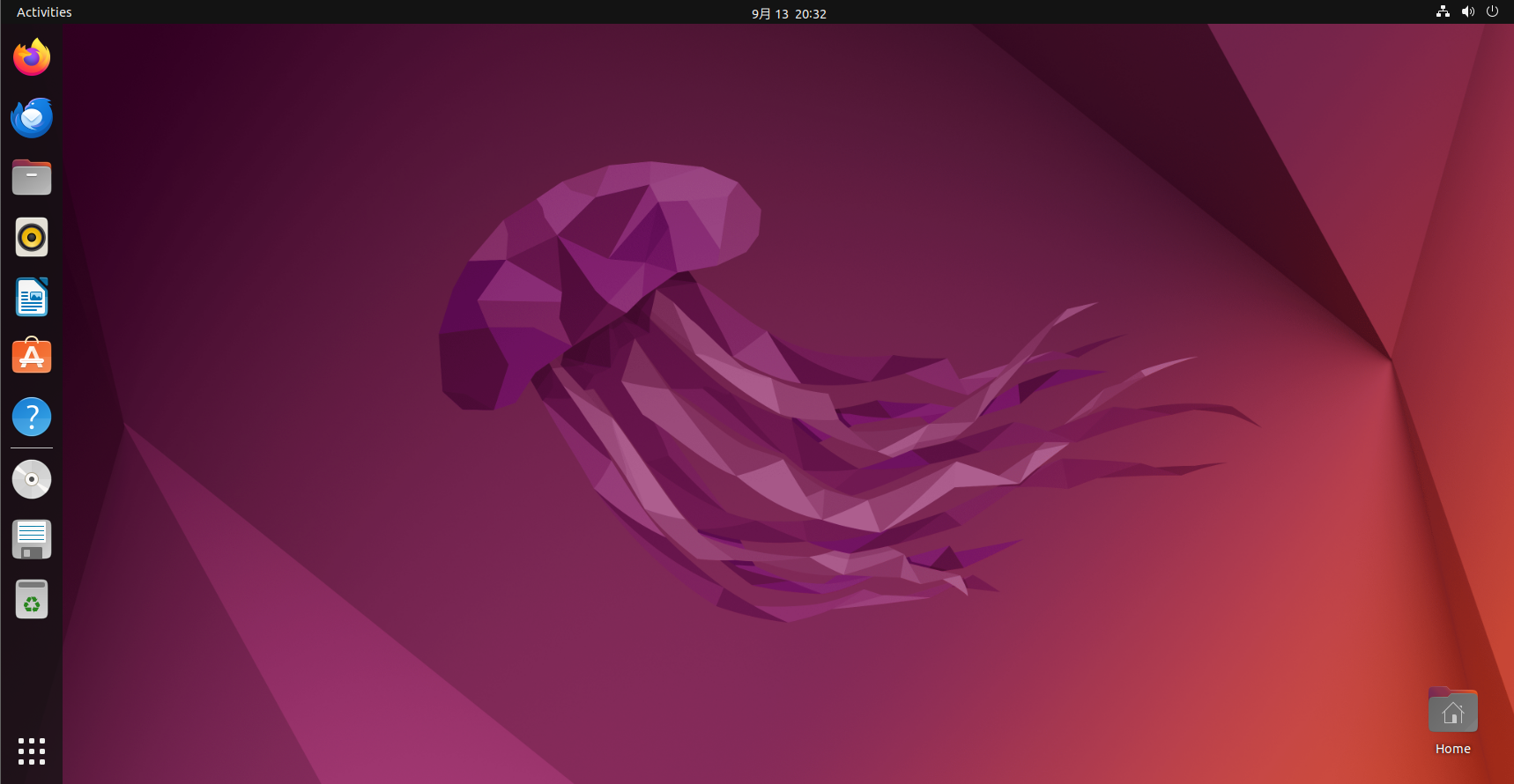
Task: Open the power system menu icon
Action: [x=1492, y=11]
